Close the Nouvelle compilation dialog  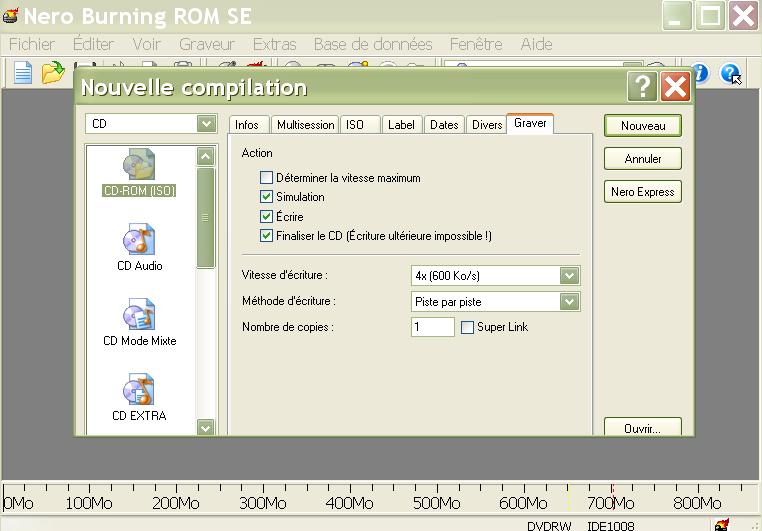675,87
